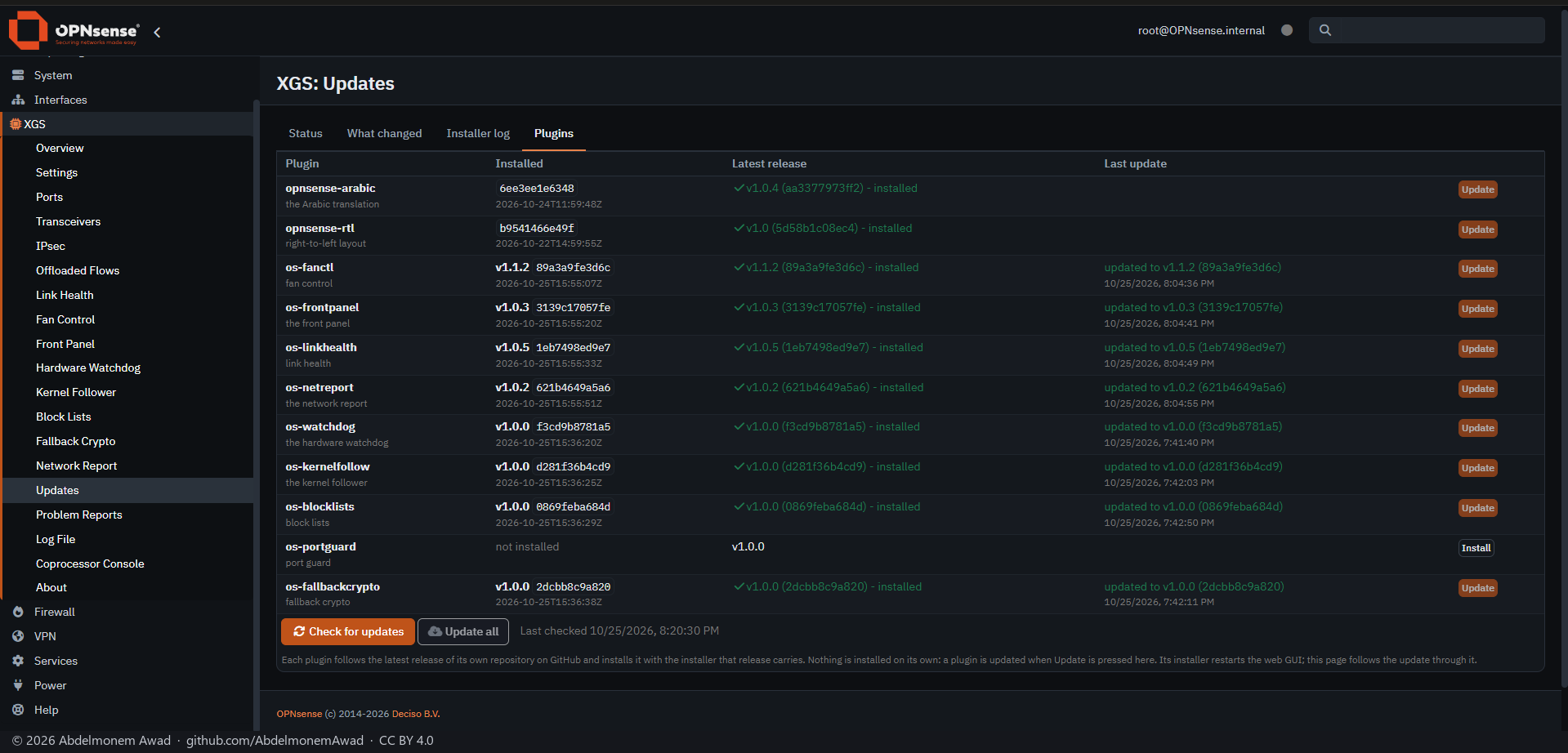Screen dimensions: 1568x753
Task: Click the Update all button
Action: coord(463,631)
